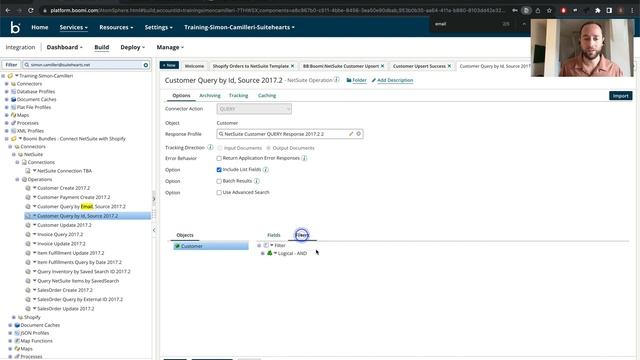This screenshot has height=360, width=640.
Task: Edit the Response Profile using the pencil icon
Action: (351, 134)
